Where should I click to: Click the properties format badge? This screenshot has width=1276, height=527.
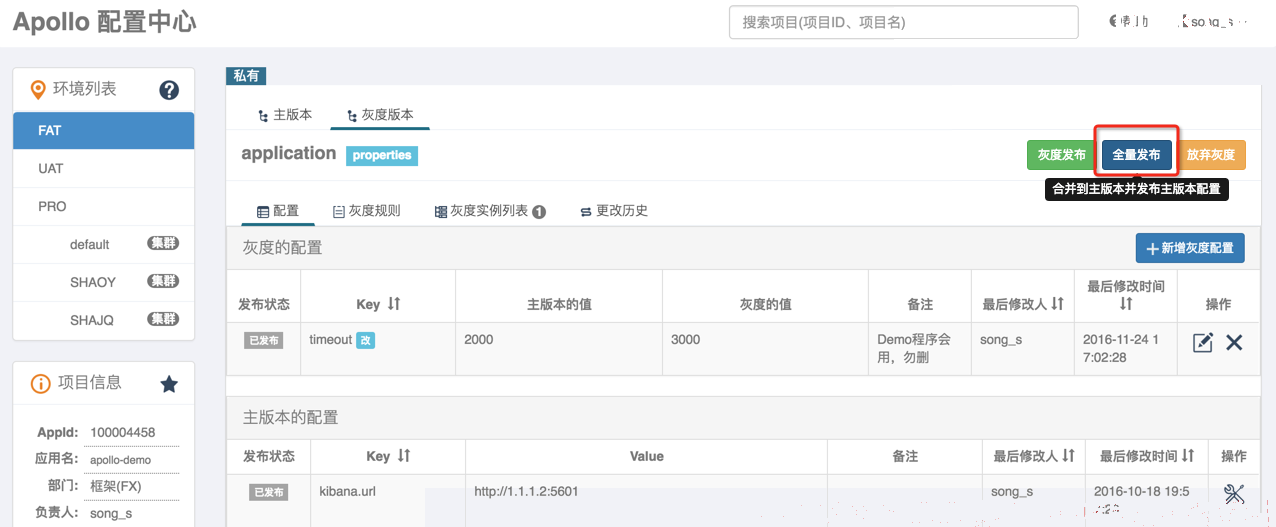click(381, 155)
